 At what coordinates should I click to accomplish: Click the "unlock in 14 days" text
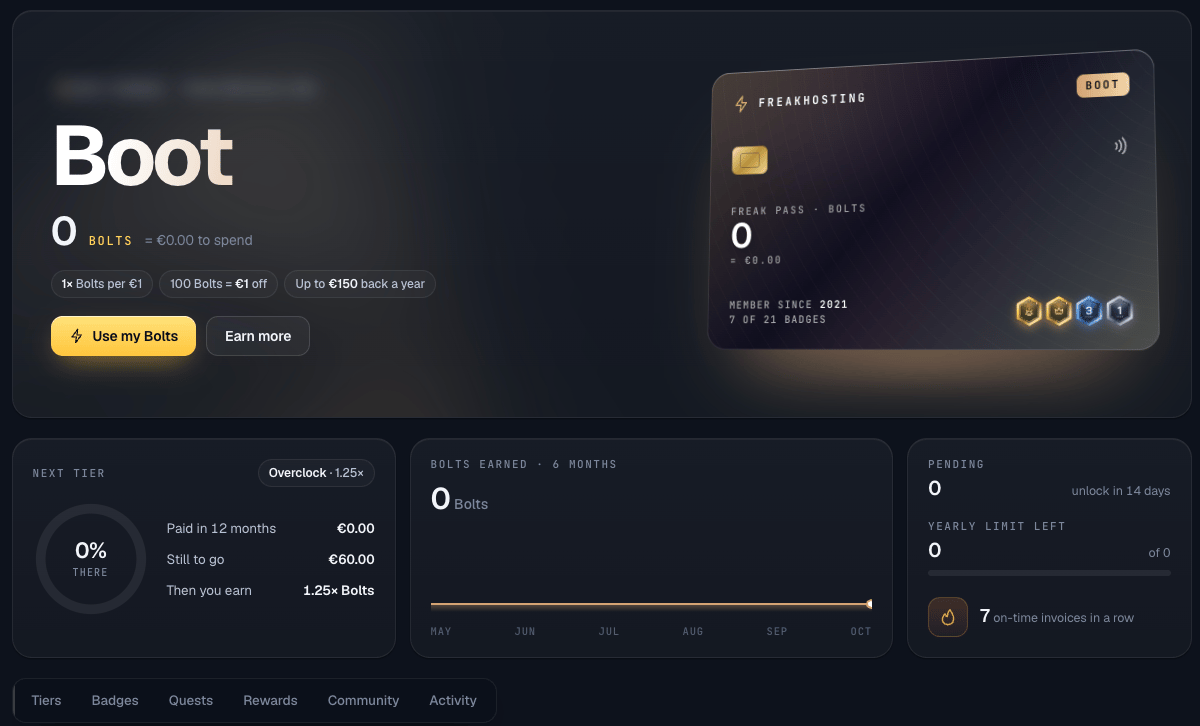click(1121, 491)
